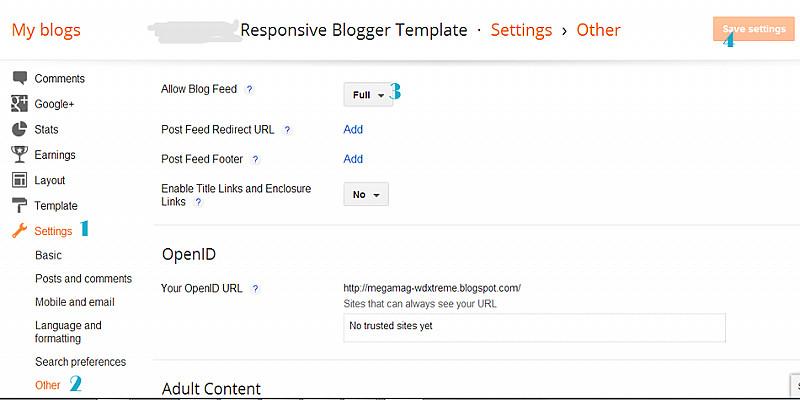Click the Comments speech bubble icon
The image size is (800, 400).
click(x=18, y=78)
